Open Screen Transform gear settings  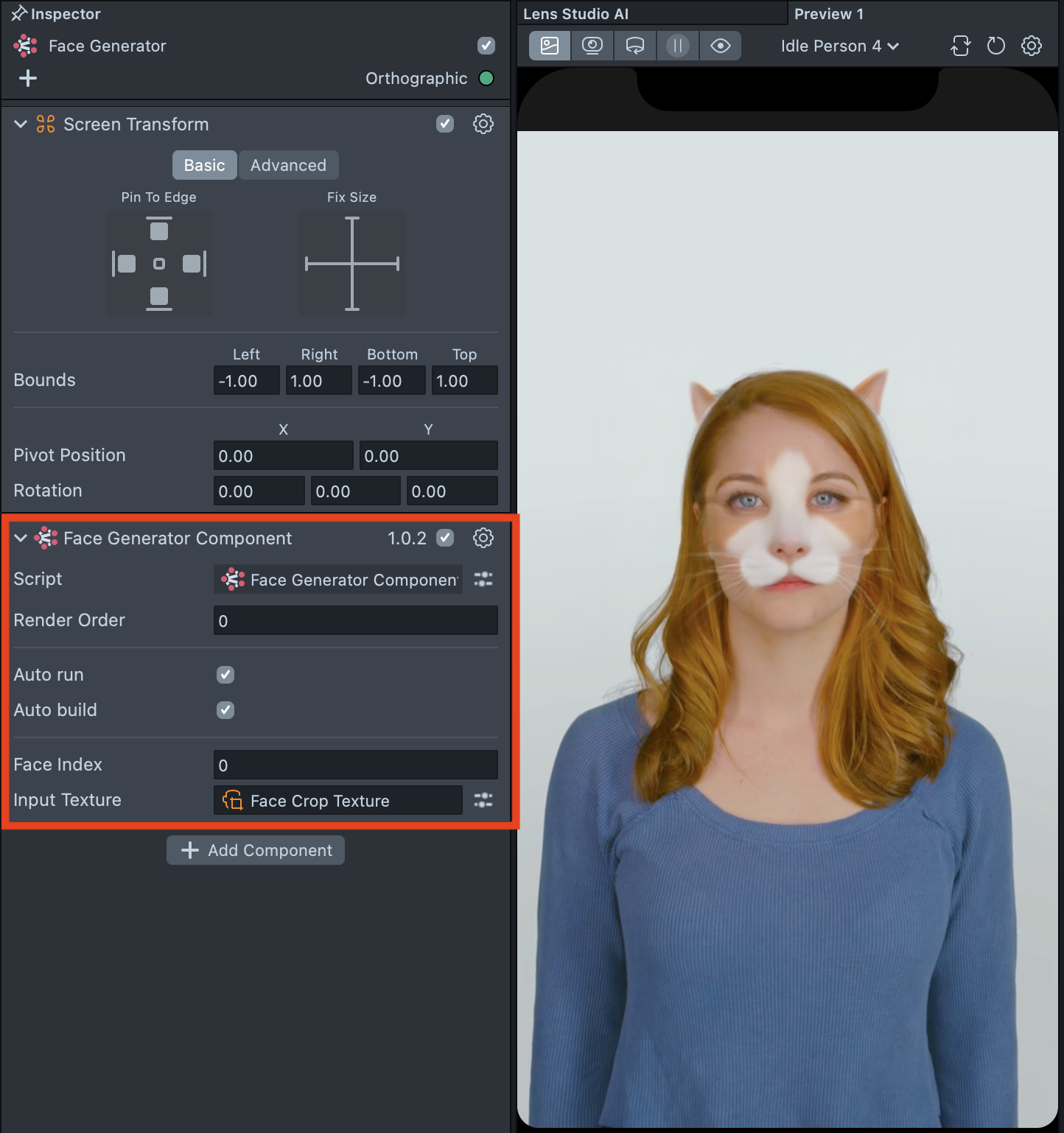pyautogui.click(x=483, y=124)
